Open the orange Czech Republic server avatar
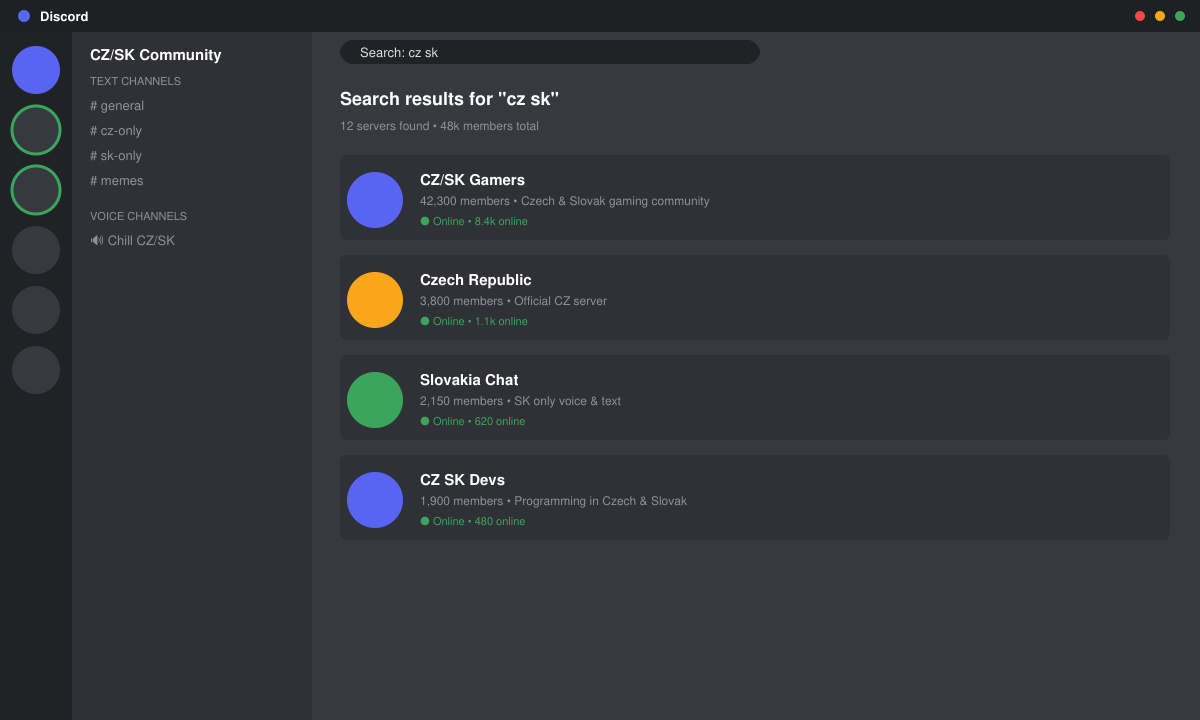 (x=375, y=300)
